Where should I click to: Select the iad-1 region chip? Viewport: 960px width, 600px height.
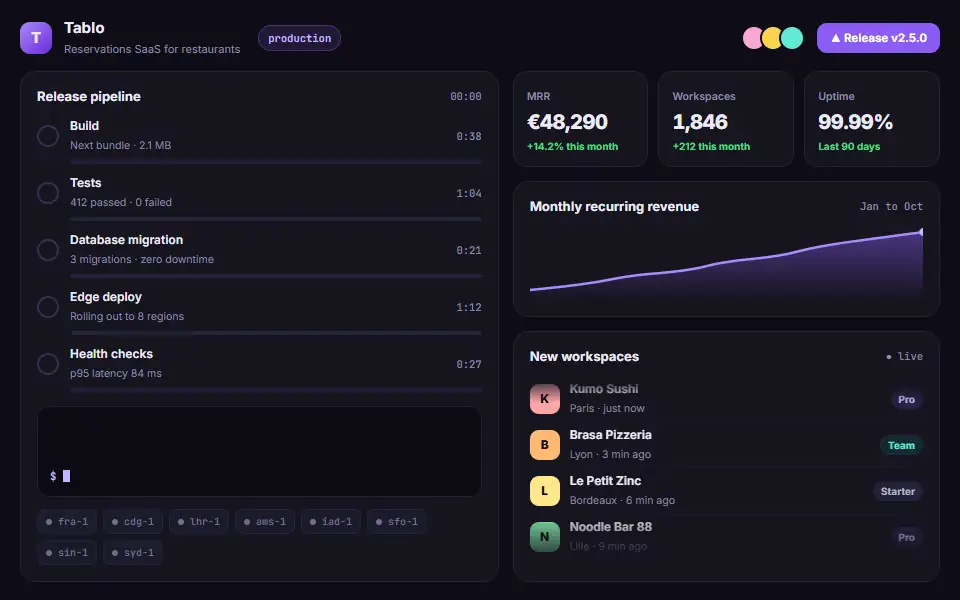pyautogui.click(x=331, y=522)
